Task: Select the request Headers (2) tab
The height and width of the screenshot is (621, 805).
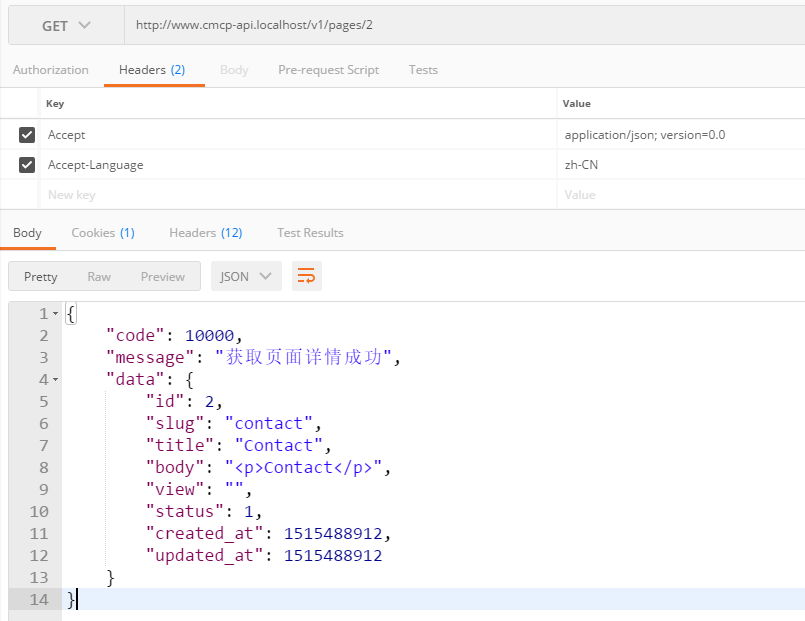Action: 152,70
